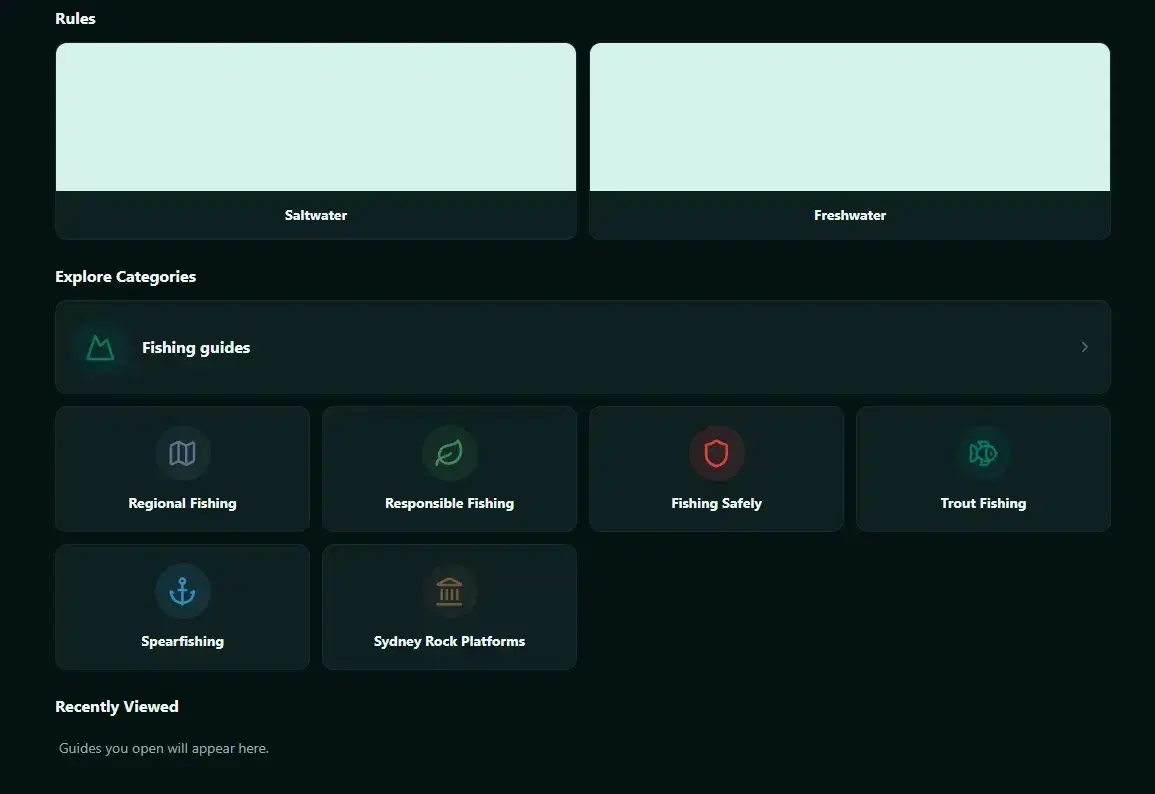Expand Fishing guides using the chevron arrow
Screen dimensions: 1155x794
tap(1084, 347)
